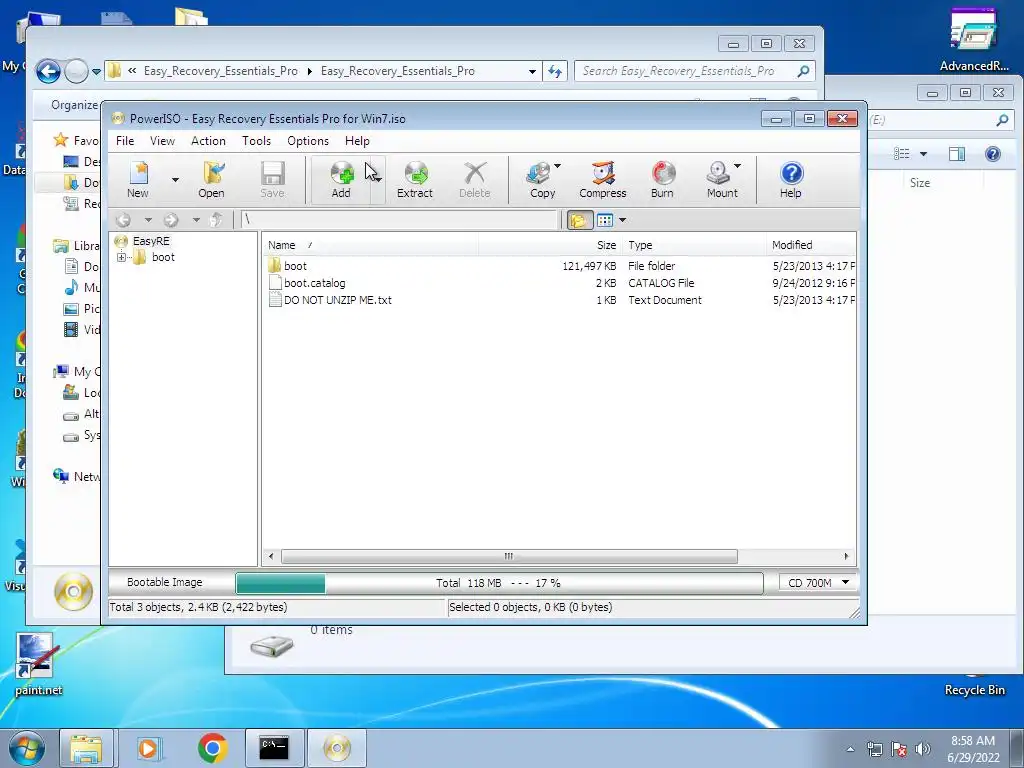Click the Command Prompt taskbar icon
The height and width of the screenshot is (768, 1024).
tap(274, 748)
